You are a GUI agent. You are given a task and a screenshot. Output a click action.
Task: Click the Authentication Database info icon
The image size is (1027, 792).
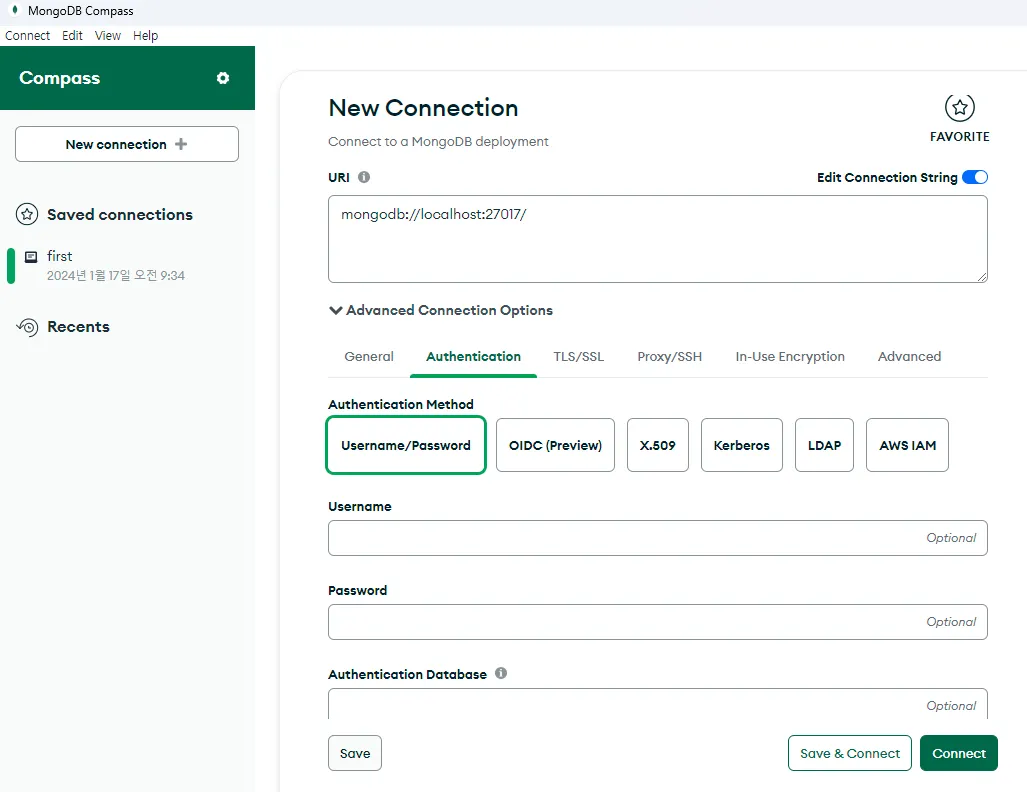click(x=501, y=673)
